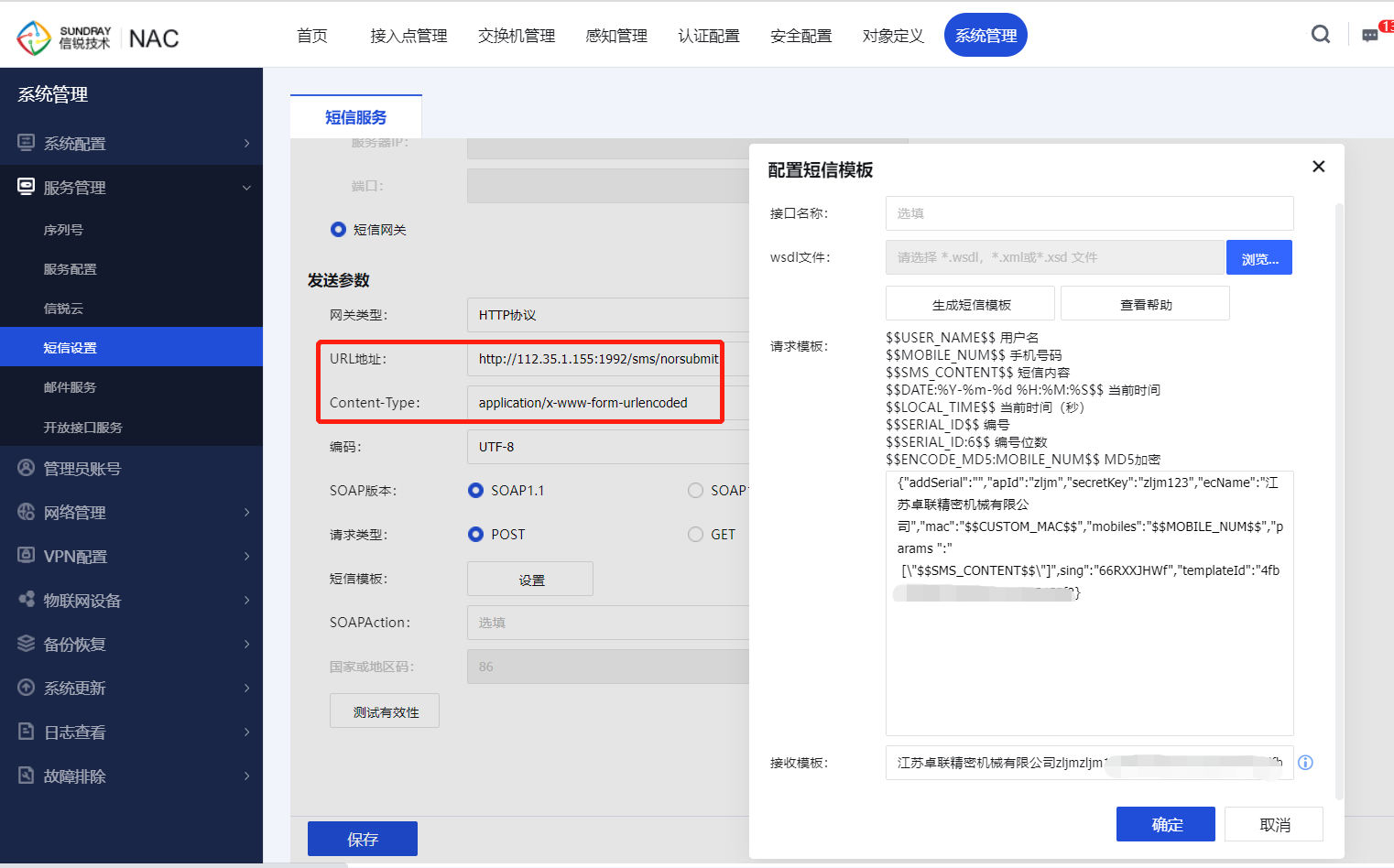Click 测试有效性 button
This screenshot has height=868, width=1394.
click(x=385, y=711)
